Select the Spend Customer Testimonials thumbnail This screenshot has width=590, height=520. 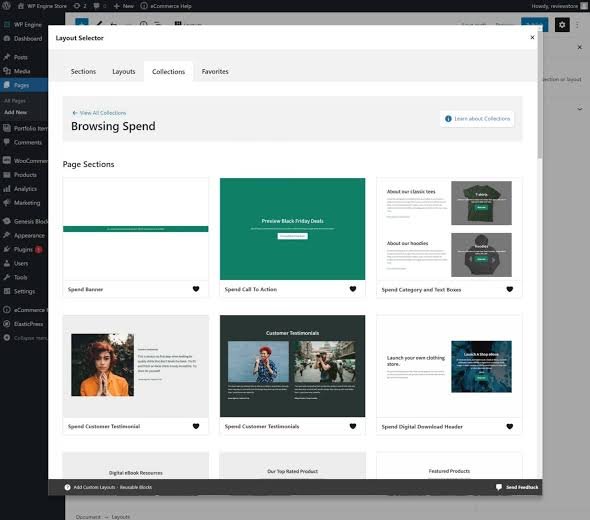click(292, 366)
